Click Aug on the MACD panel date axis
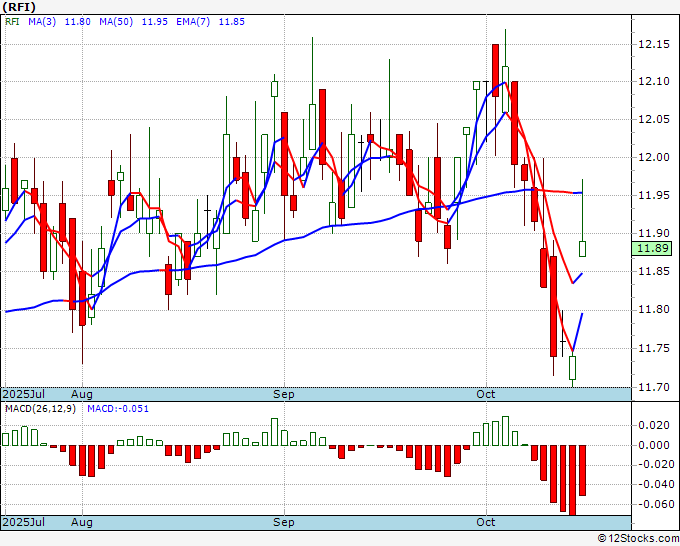 82,522
